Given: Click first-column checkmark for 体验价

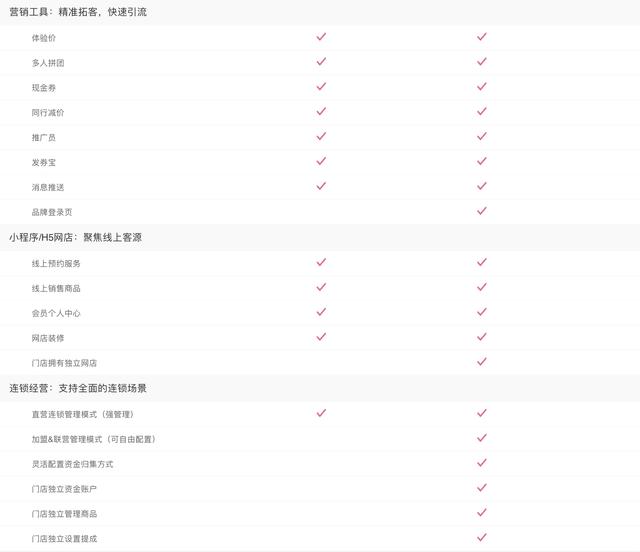Looking at the screenshot, I should [x=321, y=37].
